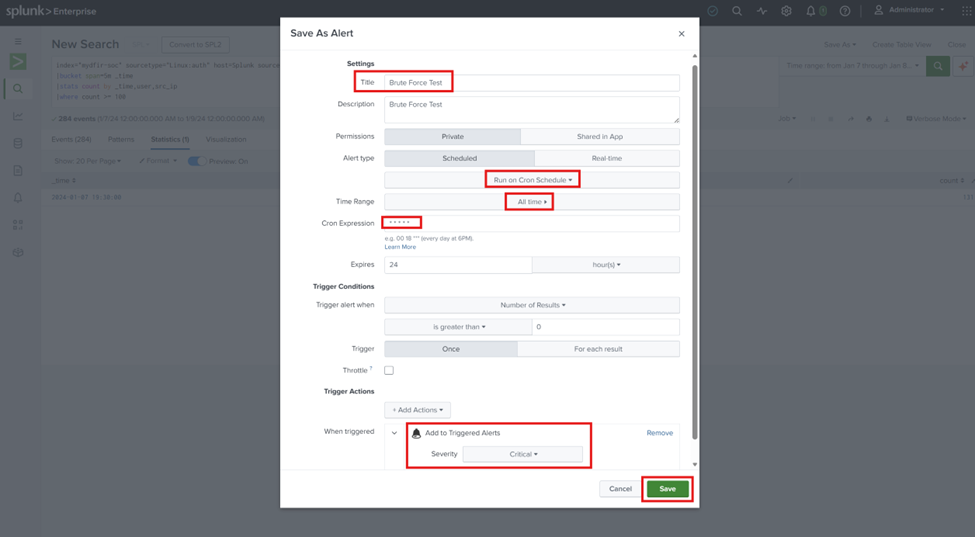Click Remove for triggered alert action
The height and width of the screenshot is (537, 975).
(660, 433)
